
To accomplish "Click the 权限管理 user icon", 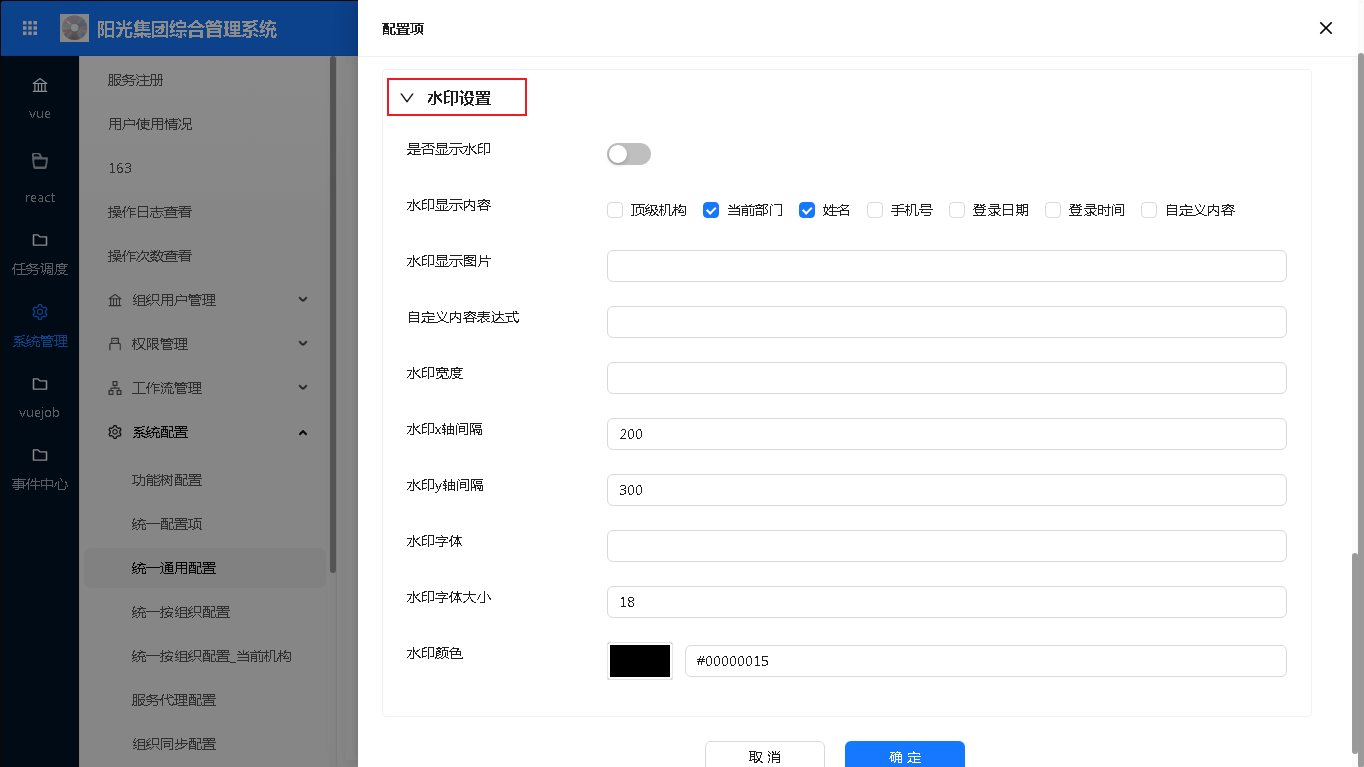I will [115, 344].
